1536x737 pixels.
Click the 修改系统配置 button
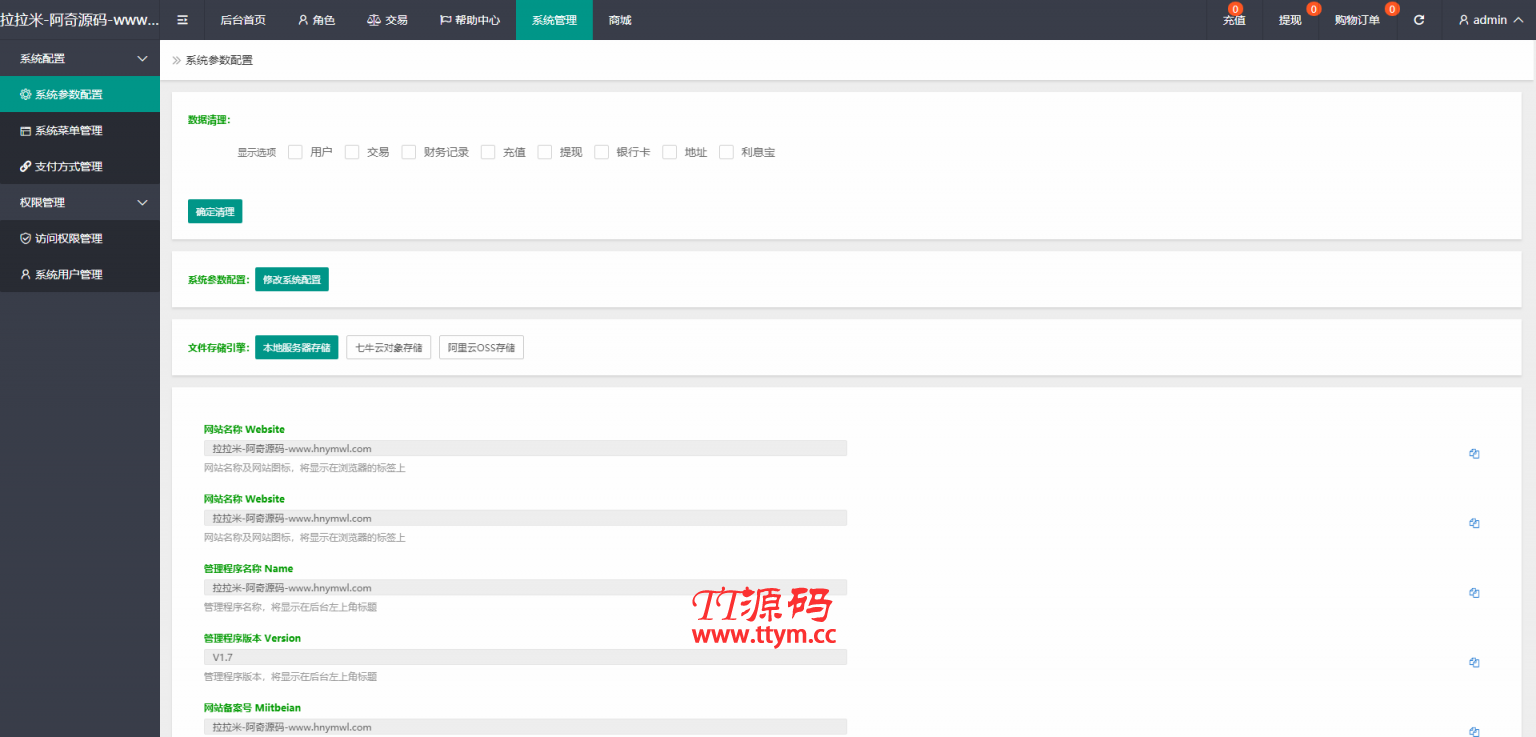click(292, 280)
